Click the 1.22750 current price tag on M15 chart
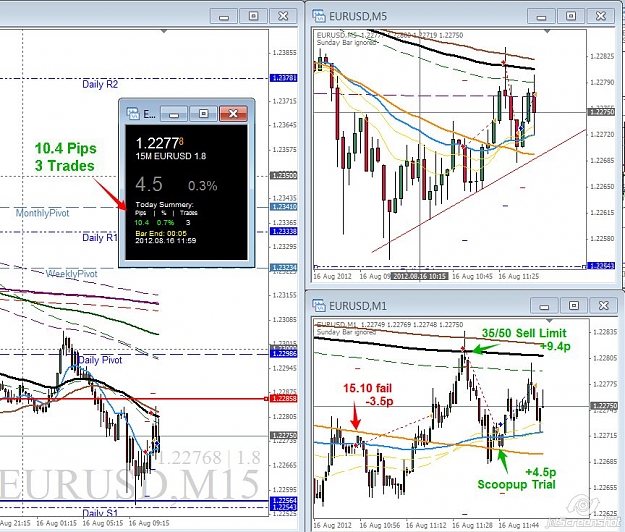Screen dimensions: 625x532 click(x=283, y=436)
